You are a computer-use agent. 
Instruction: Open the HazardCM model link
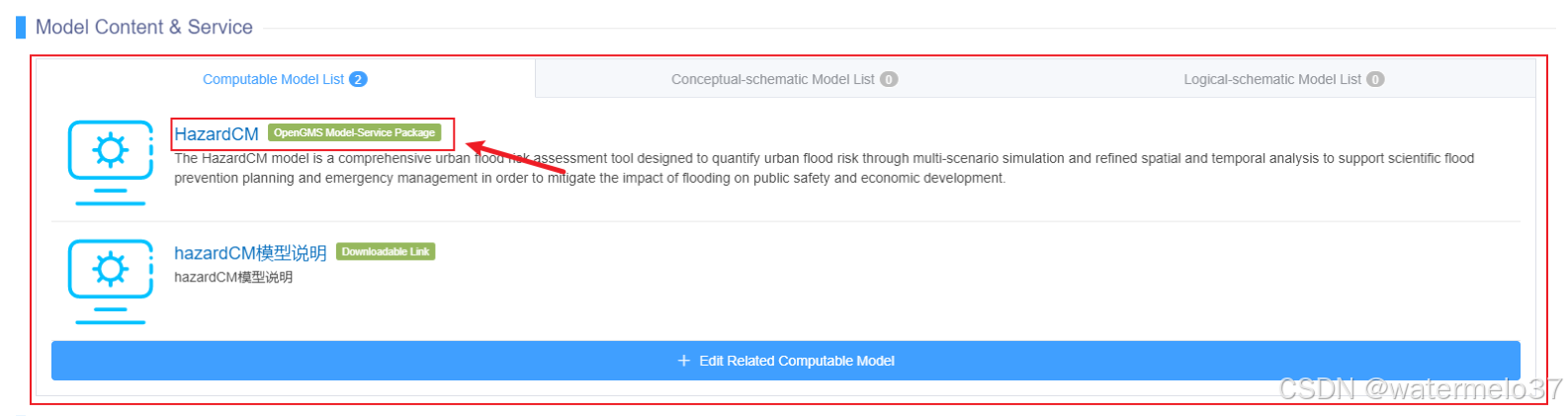pyautogui.click(x=217, y=134)
